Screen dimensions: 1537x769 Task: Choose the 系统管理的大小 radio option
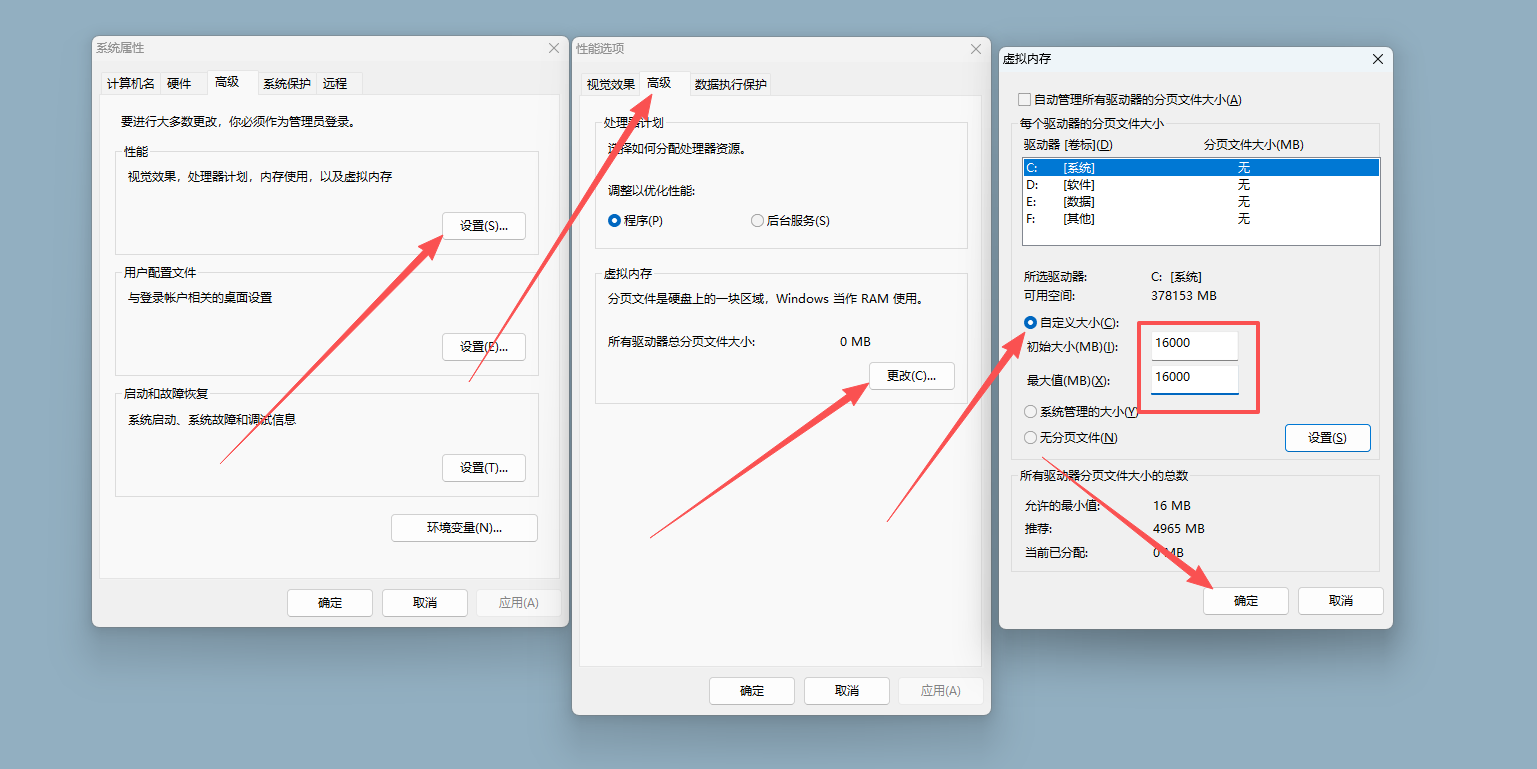tap(1030, 412)
